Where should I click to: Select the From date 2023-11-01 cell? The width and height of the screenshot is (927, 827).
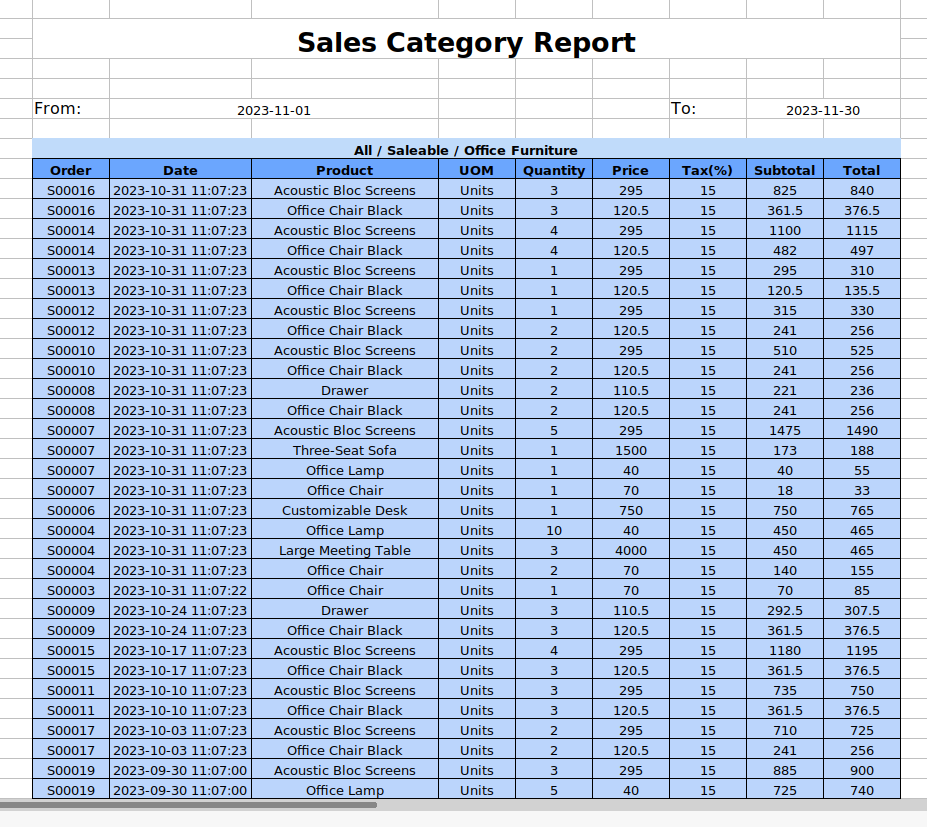click(x=273, y=110)
